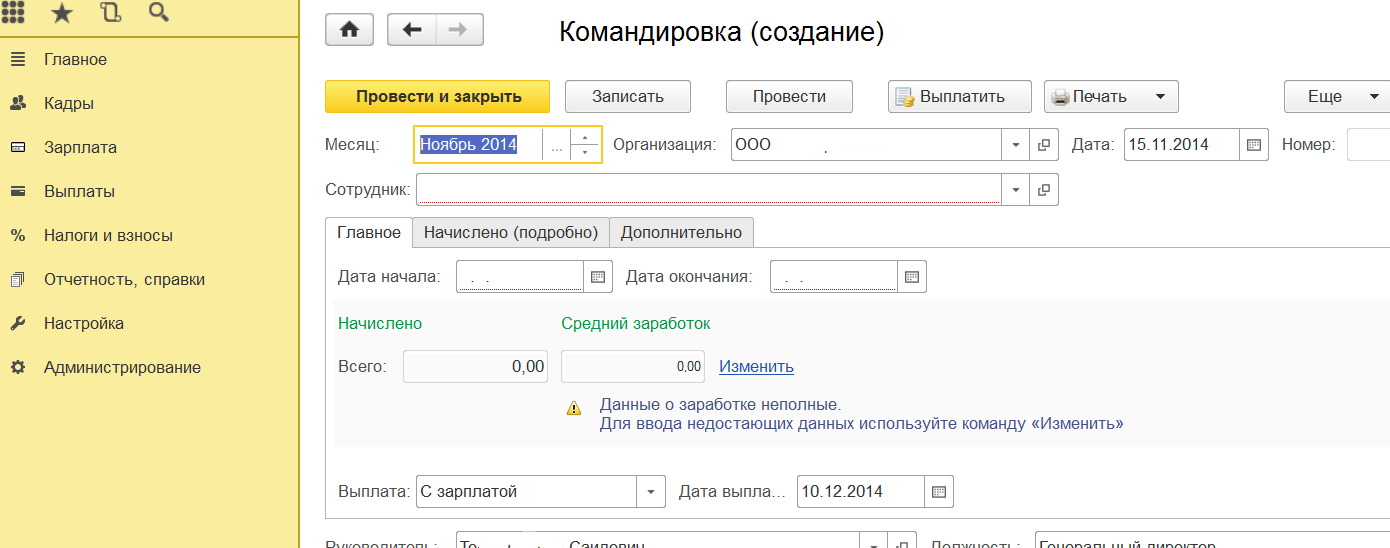Focus the Дата field 15.11.2014
Image resolution: width=1390 pixels, height=548 pixels.
(x=1183, y=144)
